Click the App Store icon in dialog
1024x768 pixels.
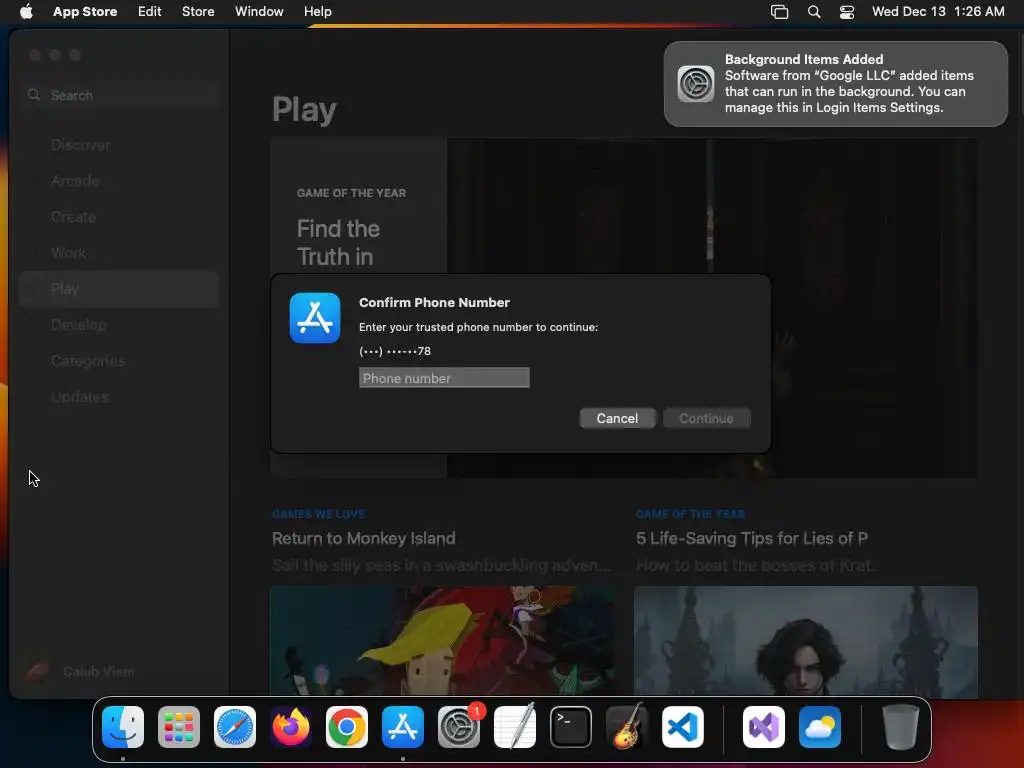point(315,318)
